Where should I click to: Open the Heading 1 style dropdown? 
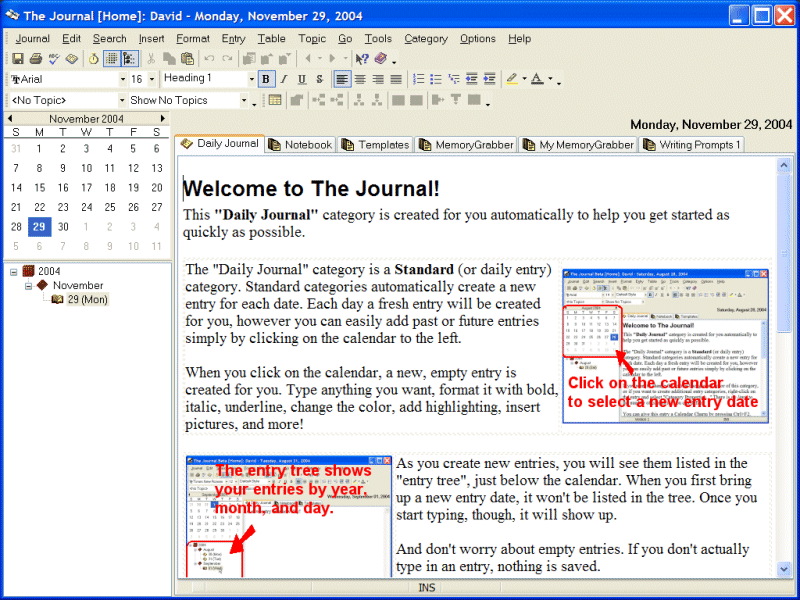[x=251, y=79]
